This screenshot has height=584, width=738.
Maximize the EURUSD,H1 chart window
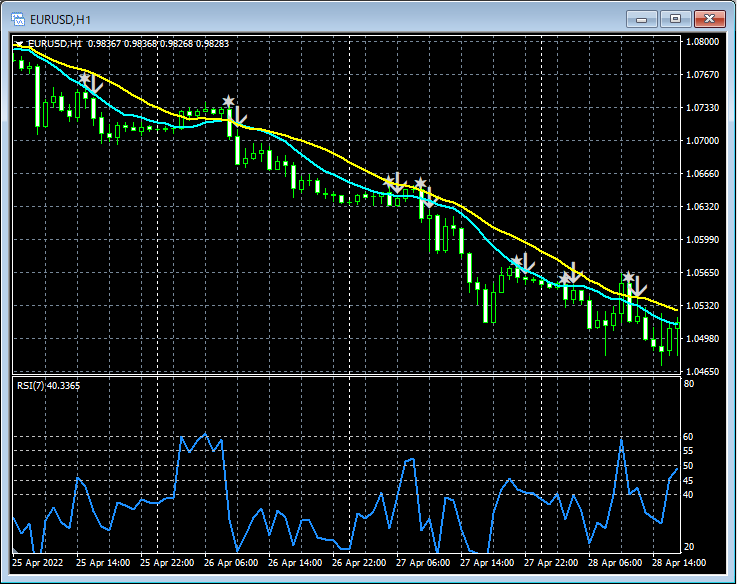coord(675,19)
